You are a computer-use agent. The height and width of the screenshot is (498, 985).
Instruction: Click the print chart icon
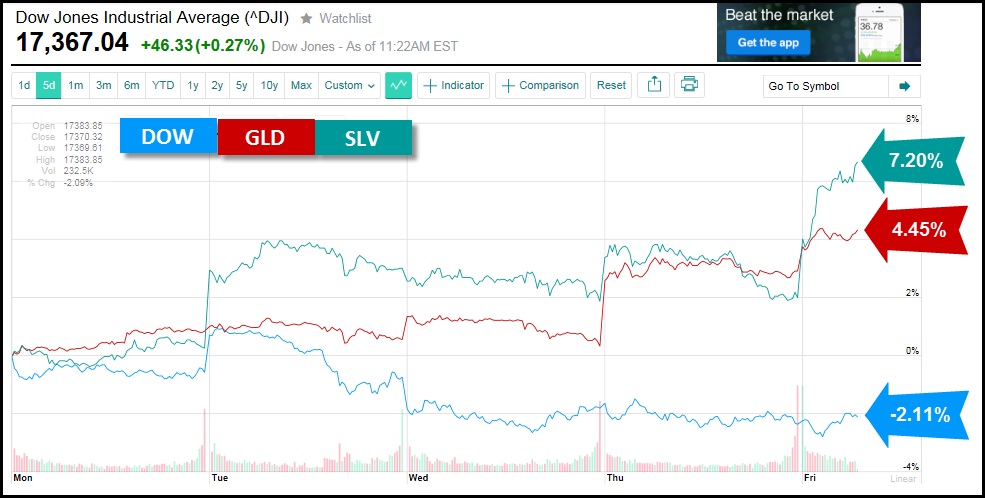pos(689,86)
